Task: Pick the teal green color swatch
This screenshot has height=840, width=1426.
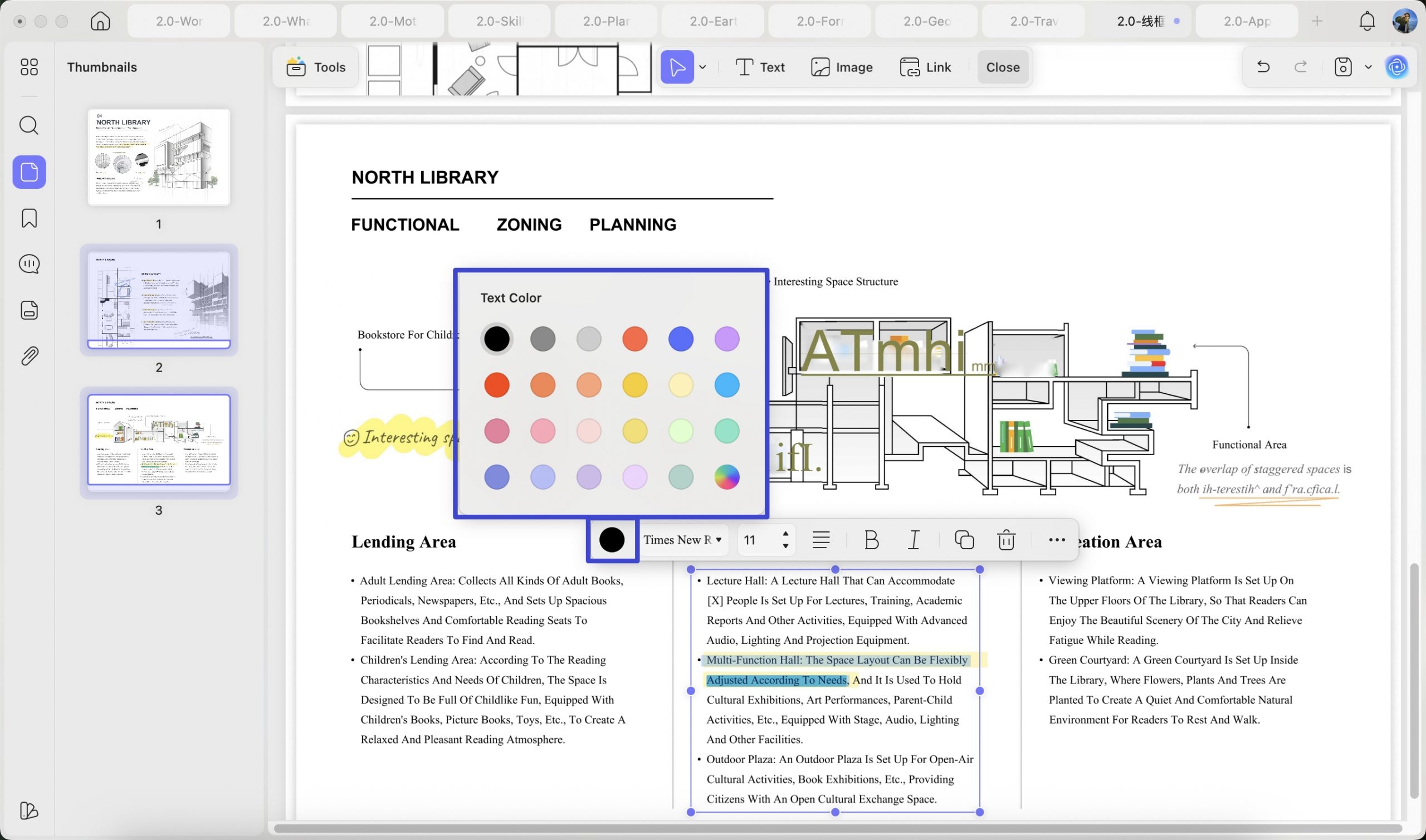Action: (x=726, y=431)
